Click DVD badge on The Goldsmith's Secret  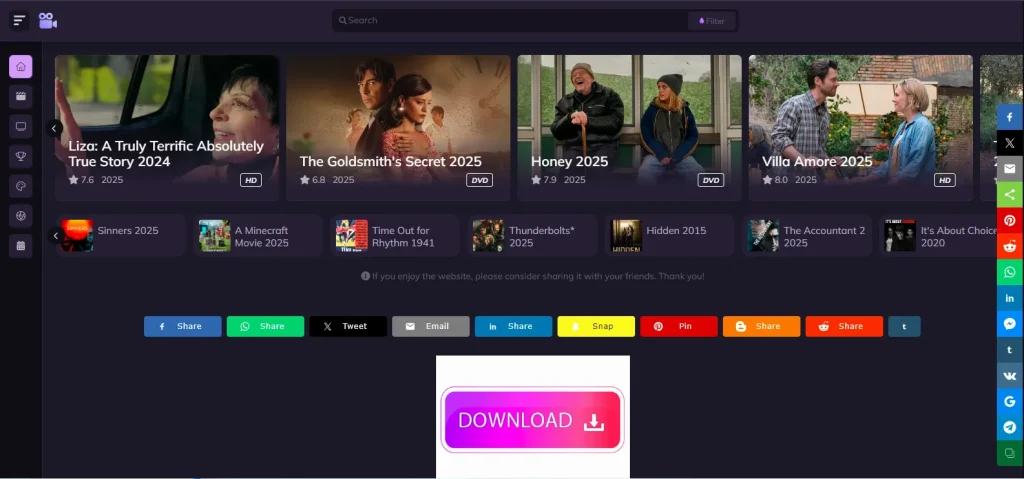tap(479, 180)
